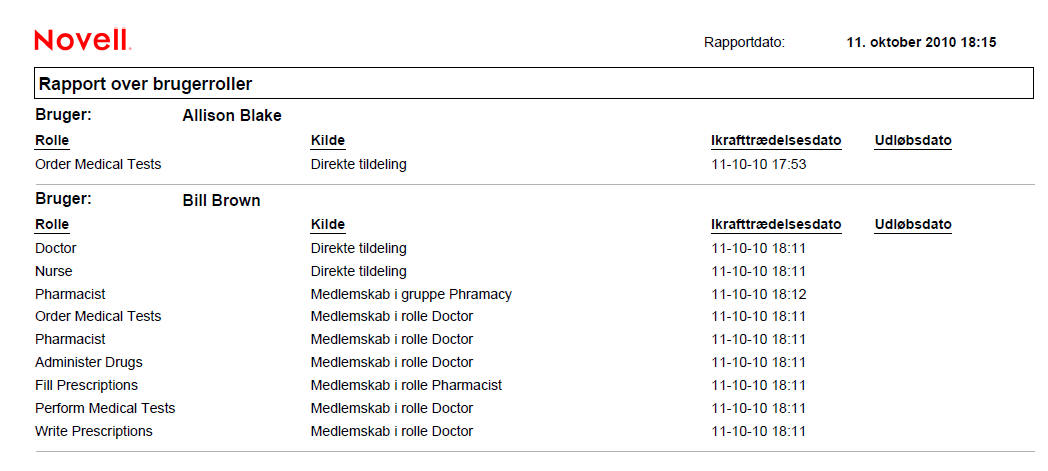Click the red Novell logo

pos(82,41)
